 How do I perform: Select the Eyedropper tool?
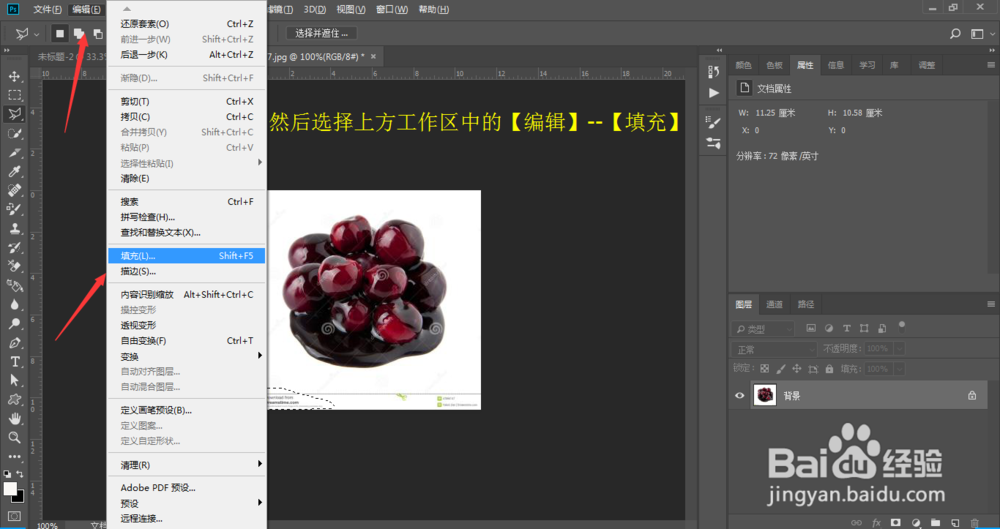coord(14,172)
